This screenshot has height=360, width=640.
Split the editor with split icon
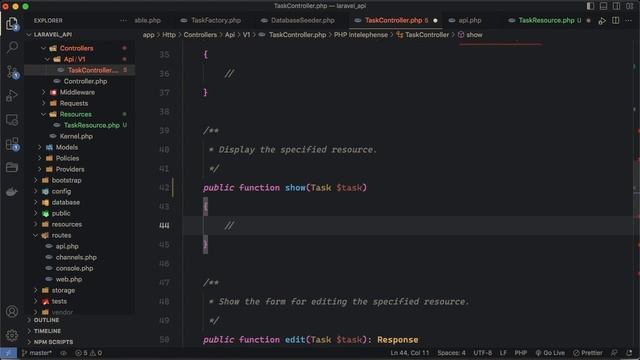pyautogui.click(x=616, y=20)
